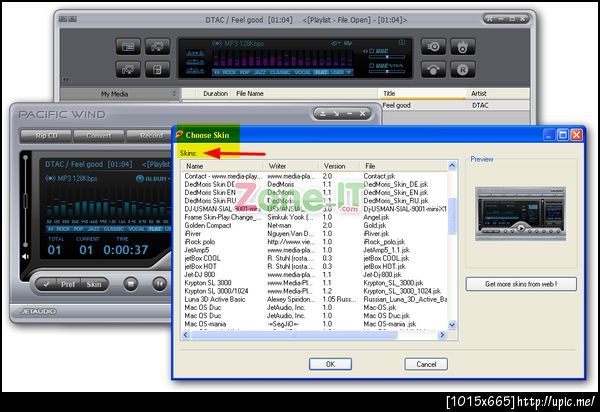
Task: Select CLASSIC equalizer preset in main window
Action: pyautogui.click(x=280, y=72)
